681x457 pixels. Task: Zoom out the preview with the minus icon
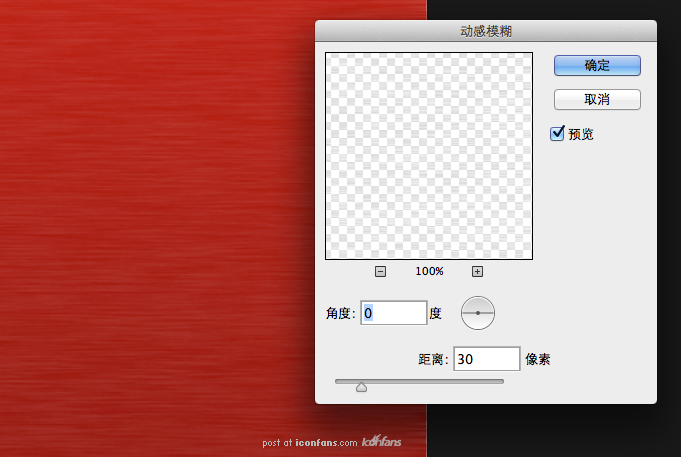[380, 272]
